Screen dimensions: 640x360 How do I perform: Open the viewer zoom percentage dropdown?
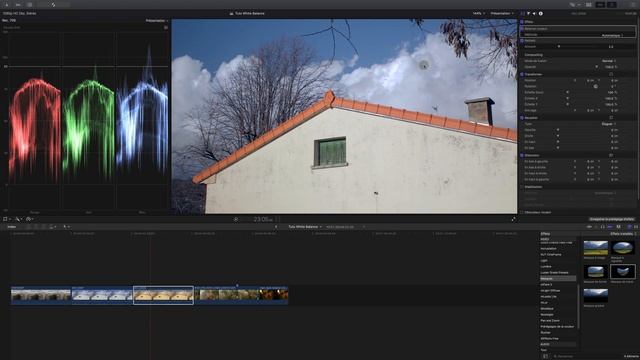pyautogui.click(x=479, y=13)
